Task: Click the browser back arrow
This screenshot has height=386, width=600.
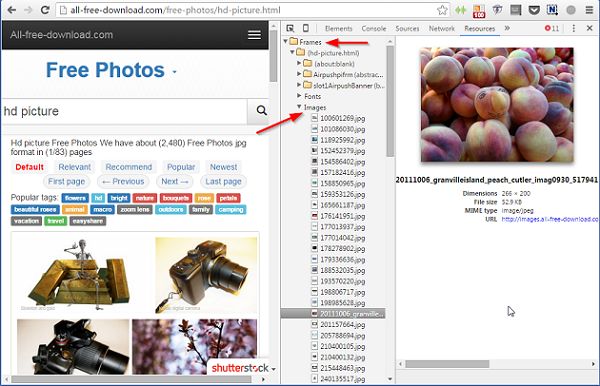Action: pyautogui.click(x=12, y=10)
